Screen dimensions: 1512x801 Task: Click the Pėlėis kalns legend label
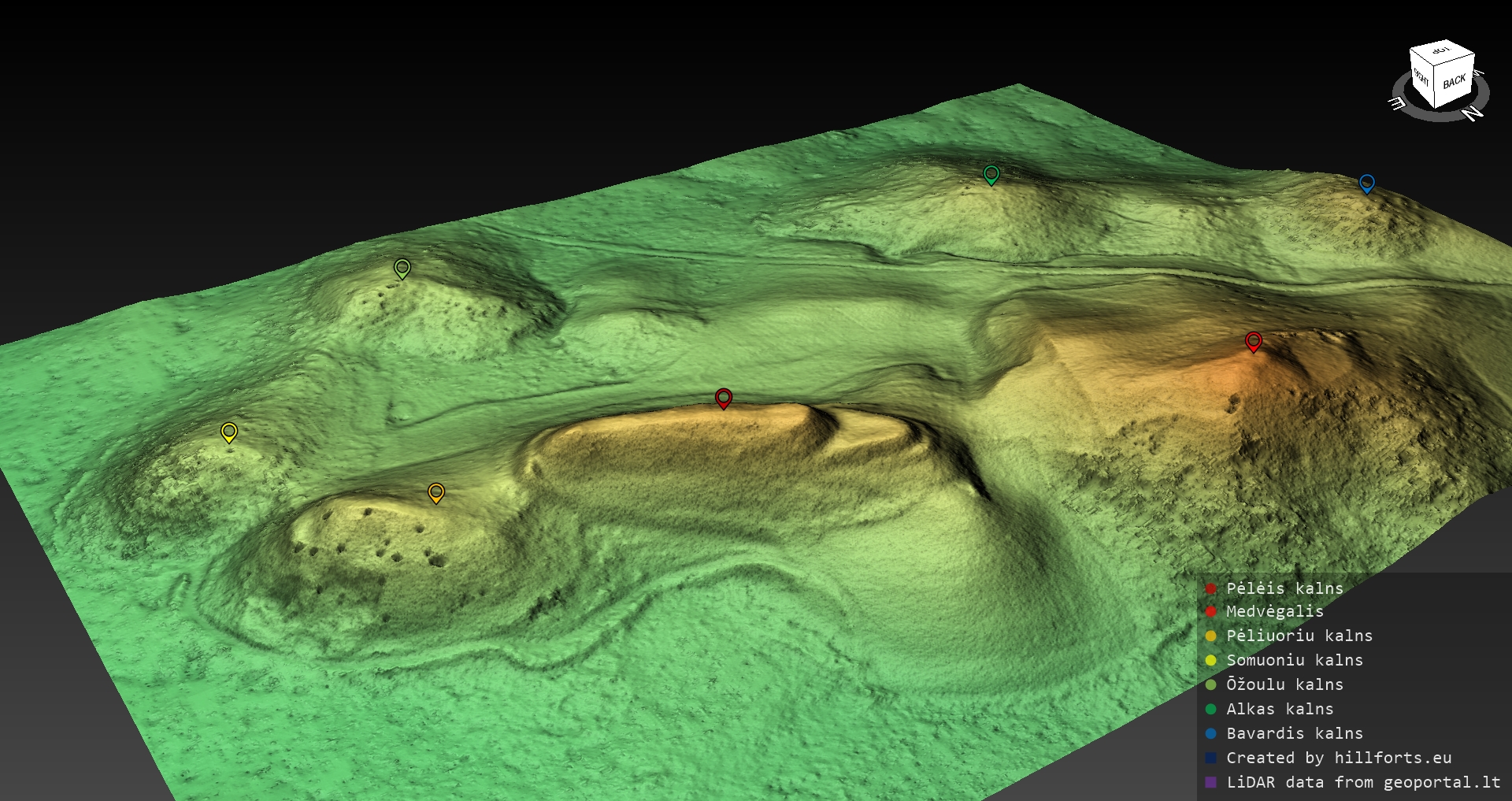(1284, 588)
